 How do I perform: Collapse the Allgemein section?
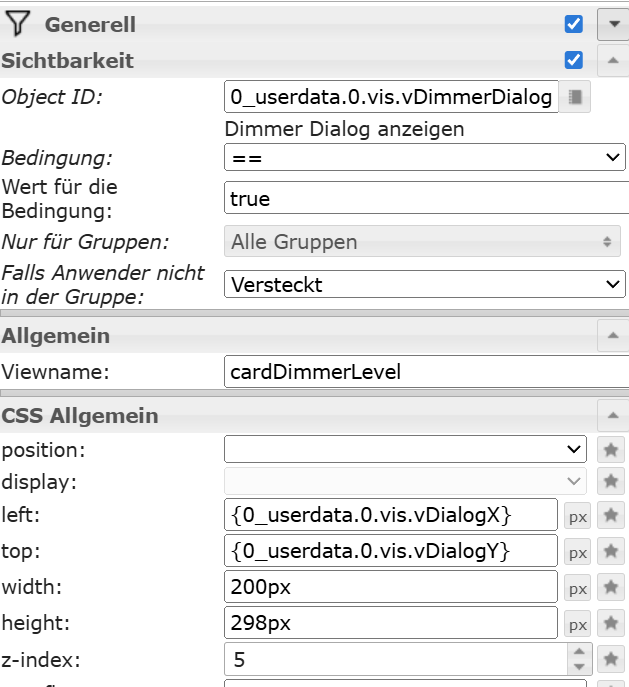click(612, 335)
